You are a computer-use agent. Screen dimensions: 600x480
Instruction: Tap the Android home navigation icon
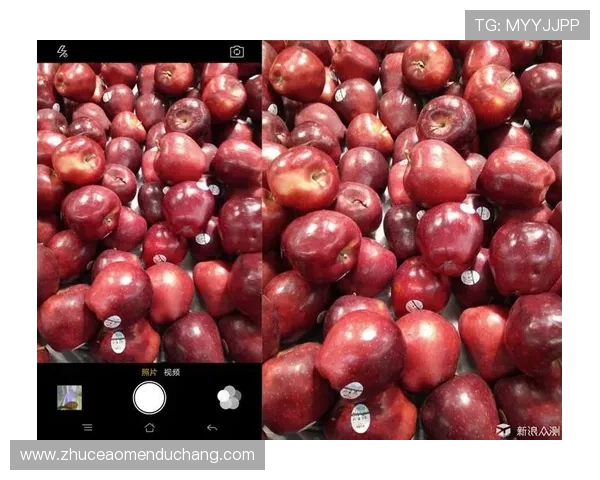tap(149, 428)
